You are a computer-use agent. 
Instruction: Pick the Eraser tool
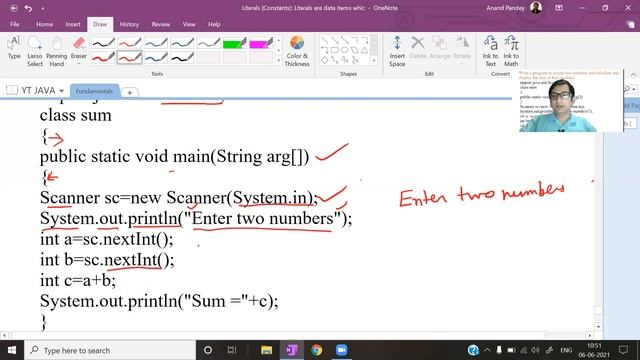[x=79, y=48]
